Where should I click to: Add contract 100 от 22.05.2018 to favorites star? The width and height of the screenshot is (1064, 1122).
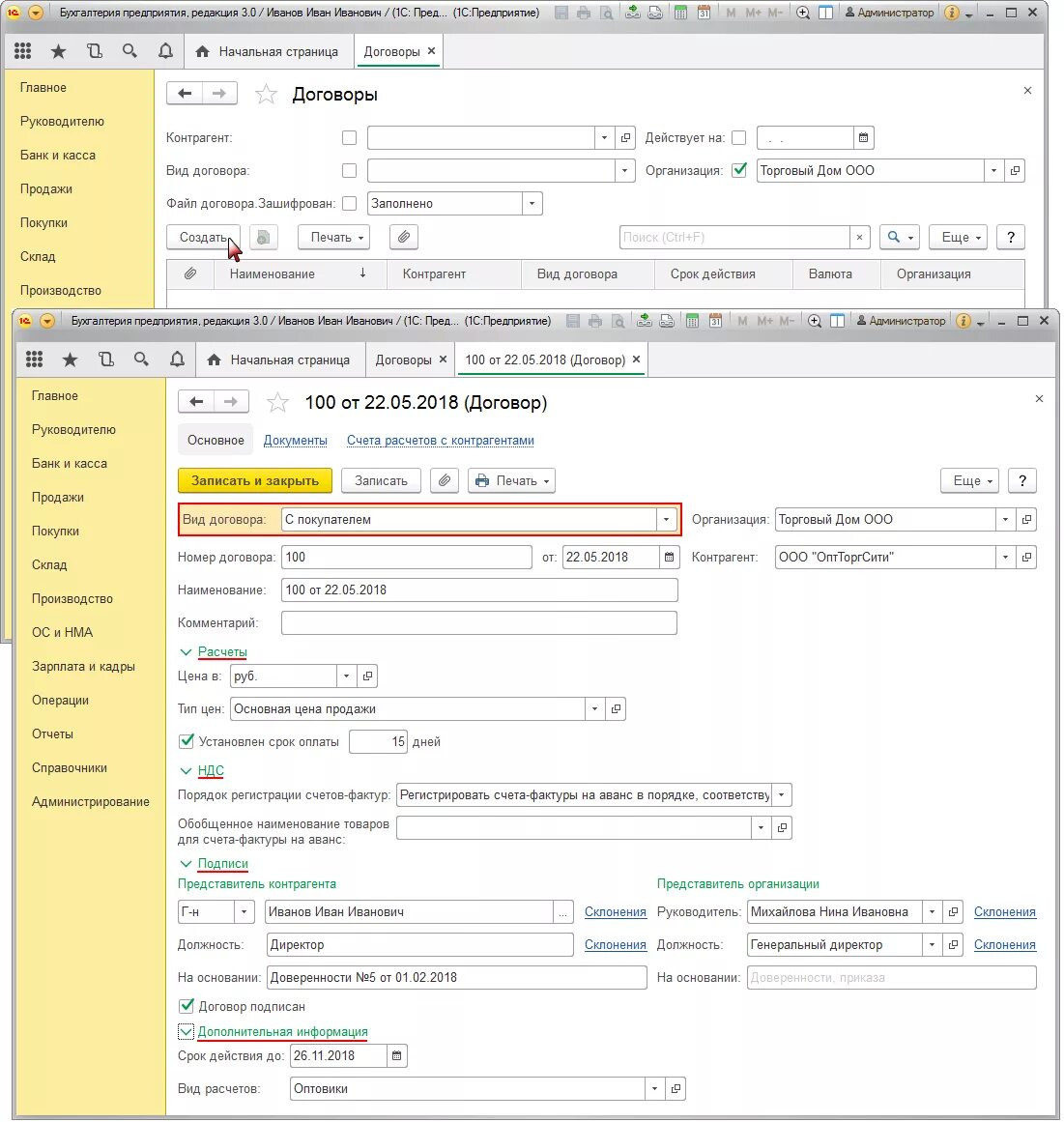point(277,402)
